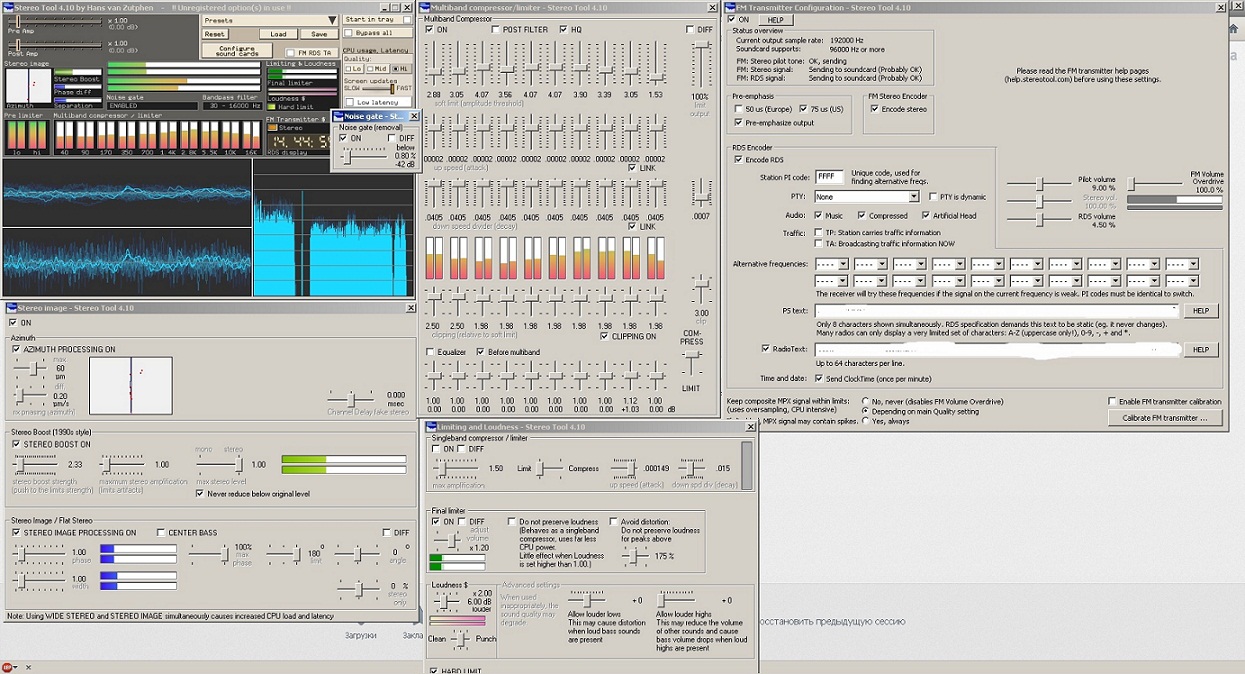Click HELP button next to FM ON checkbox
This screenshot has width=1245, height=674.
pyautogui.click(x=775, y=20)
